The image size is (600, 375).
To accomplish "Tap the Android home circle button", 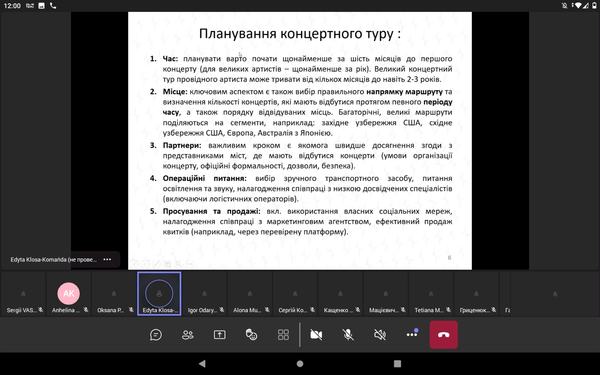I will point(300,364).
